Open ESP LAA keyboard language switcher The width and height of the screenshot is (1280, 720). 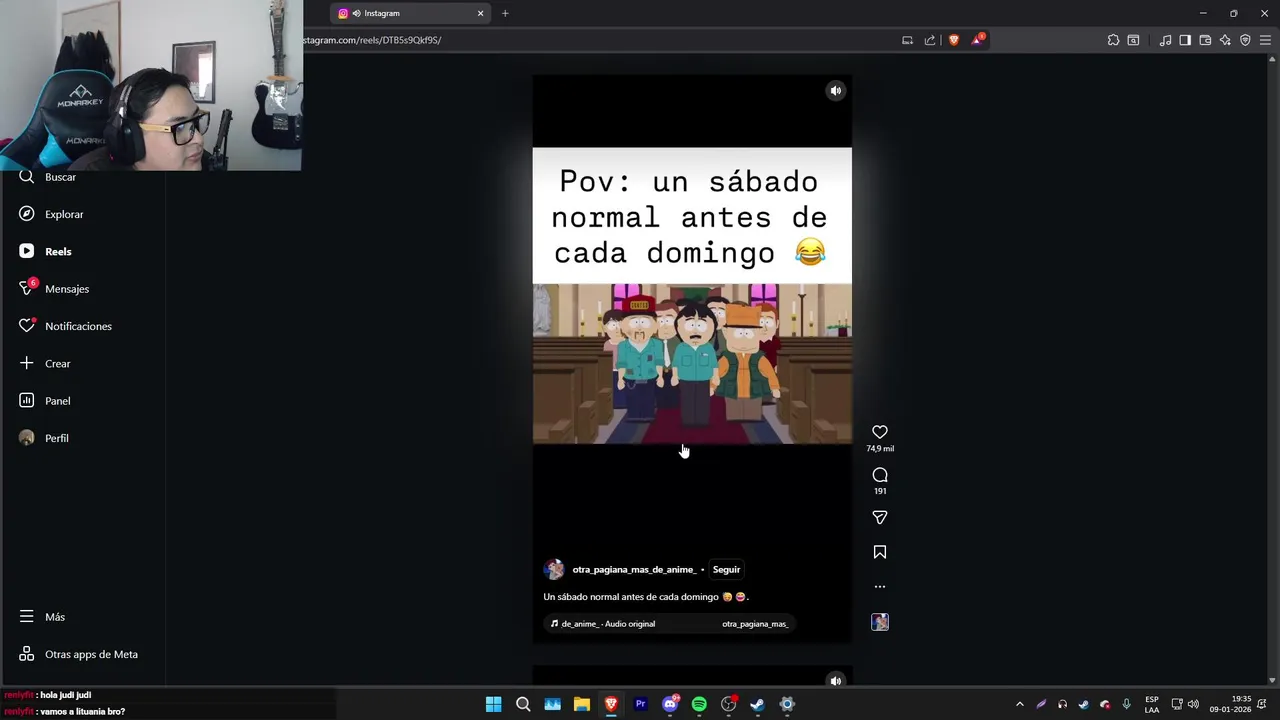pyautogui.click(x=1152, y=704)
